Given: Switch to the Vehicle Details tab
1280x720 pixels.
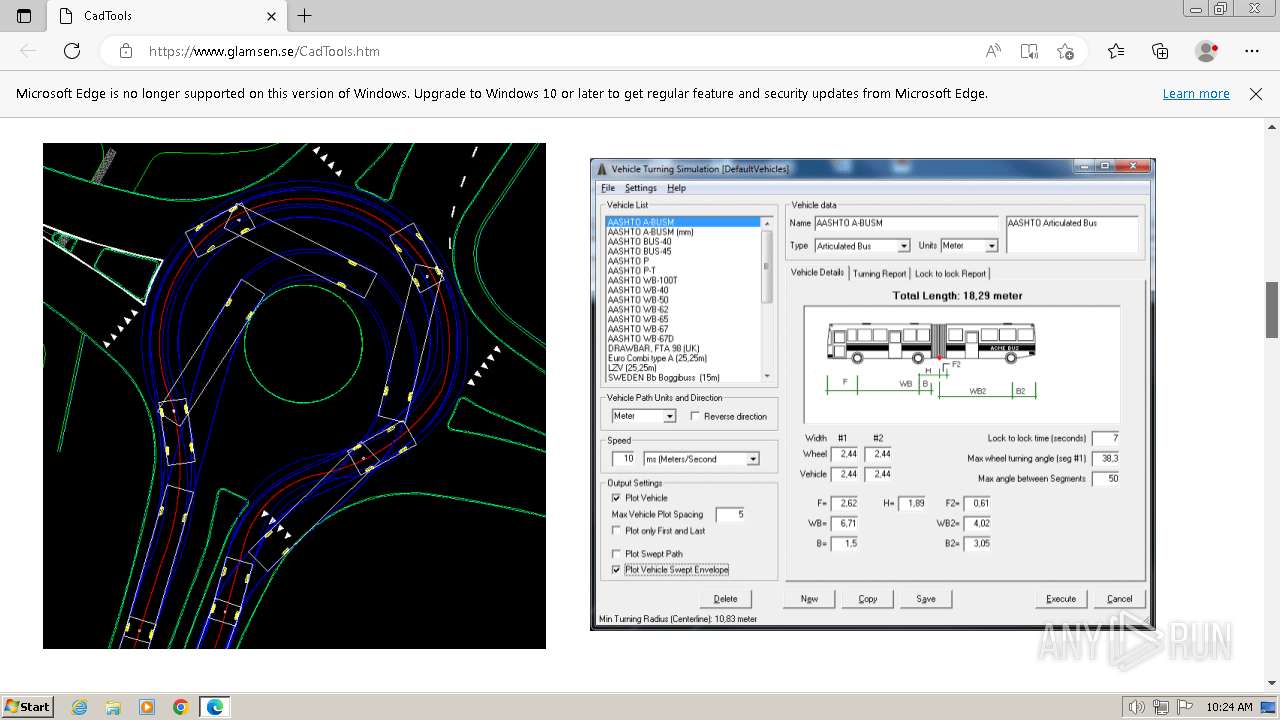Looking at the screenshot, I should pos(817,272).
